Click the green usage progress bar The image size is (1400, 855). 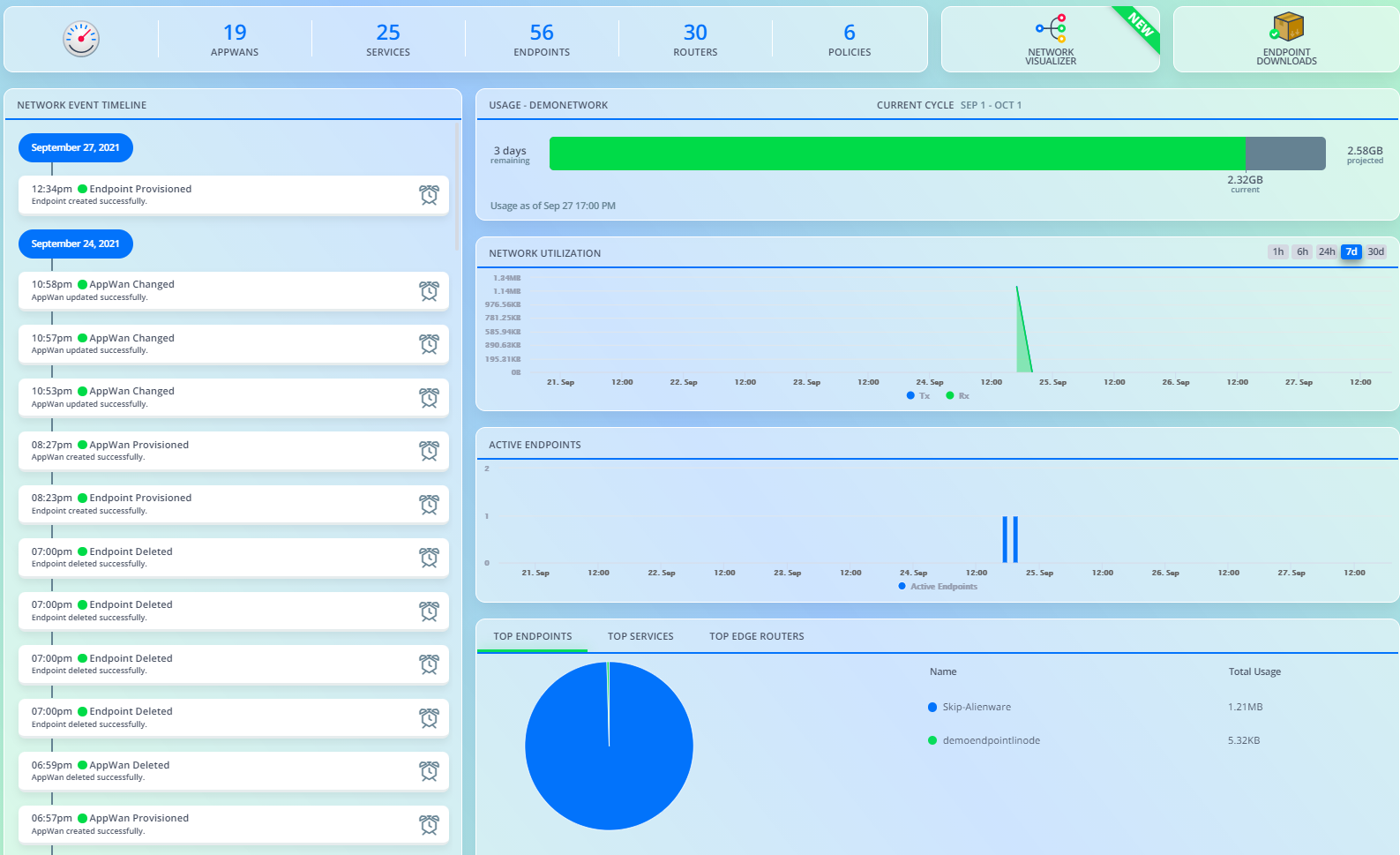897,154
